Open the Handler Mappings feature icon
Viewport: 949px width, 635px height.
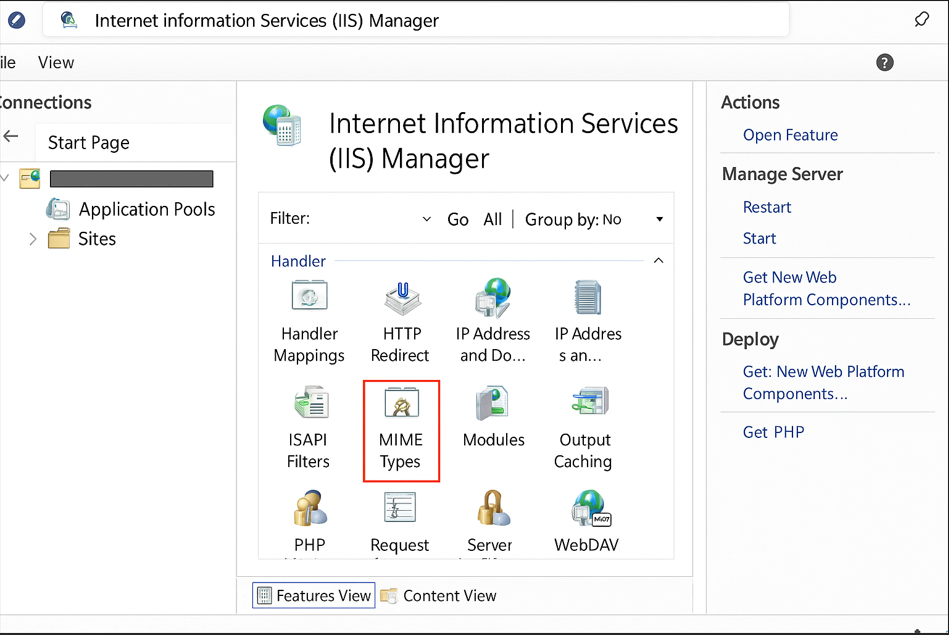(309, 297)
